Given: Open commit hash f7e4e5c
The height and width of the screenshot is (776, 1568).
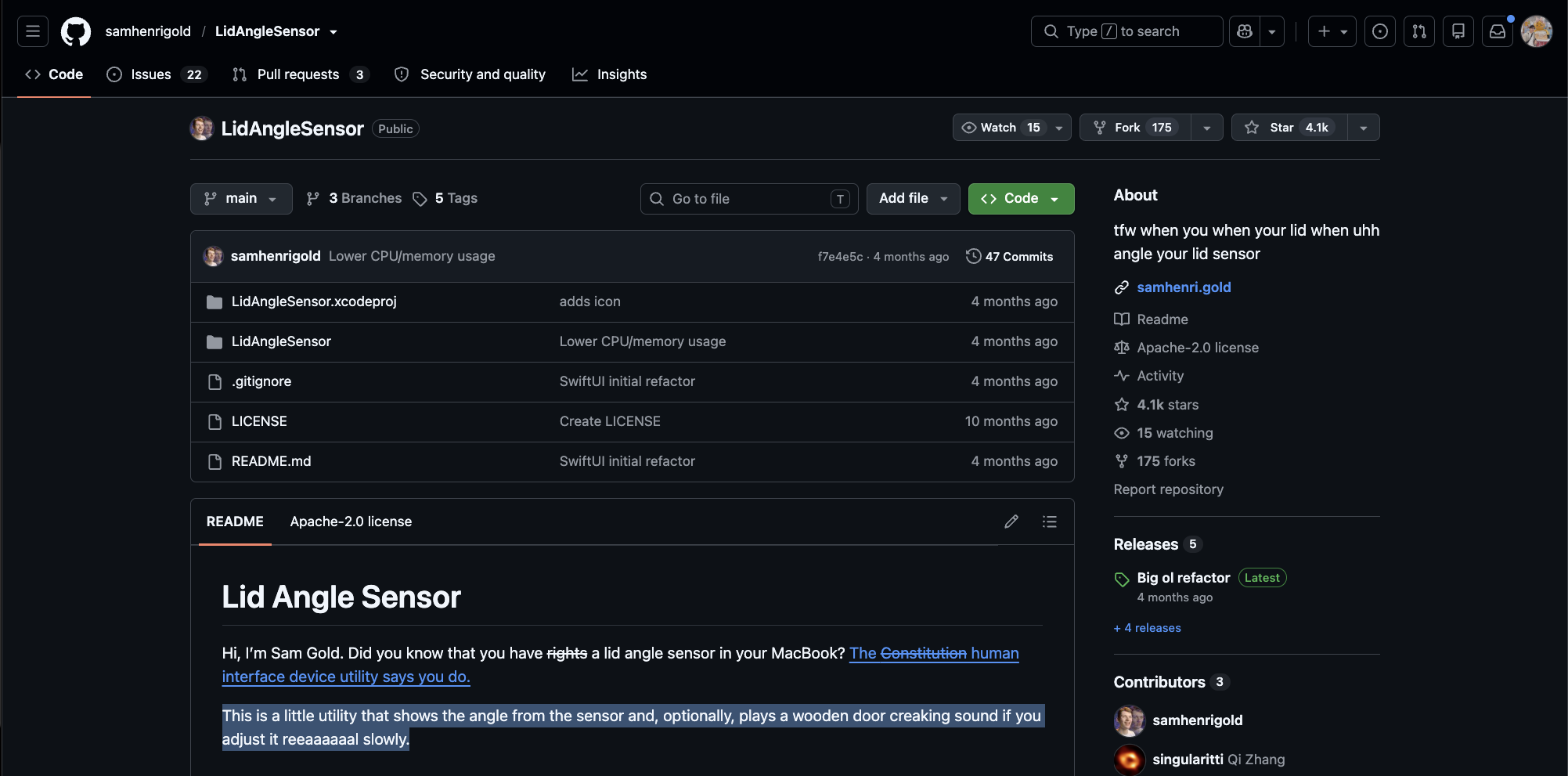Looking at the screenshot, I should point(840,257).
